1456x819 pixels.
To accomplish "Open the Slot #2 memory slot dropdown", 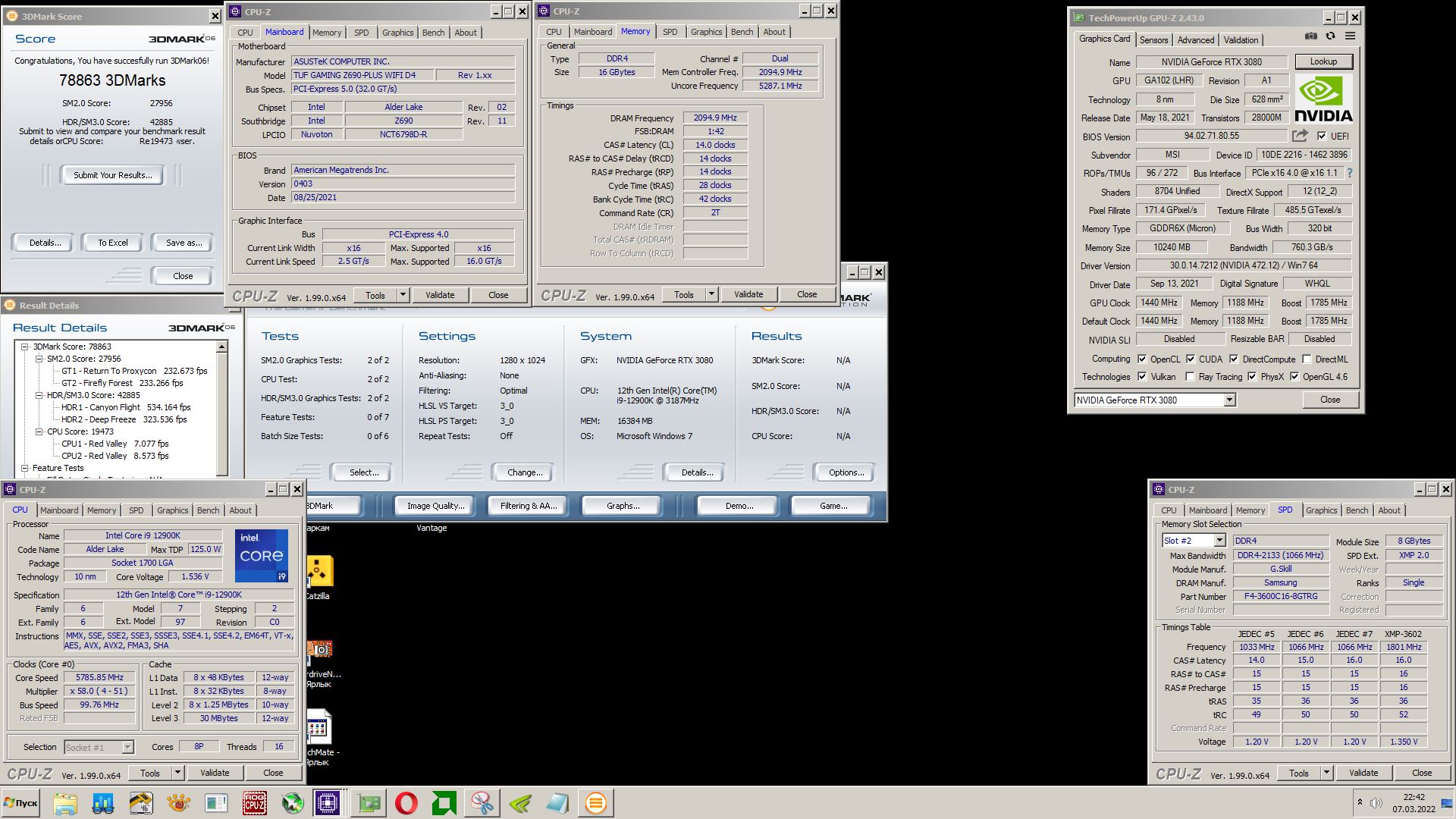I will [x=1219, y=541].
